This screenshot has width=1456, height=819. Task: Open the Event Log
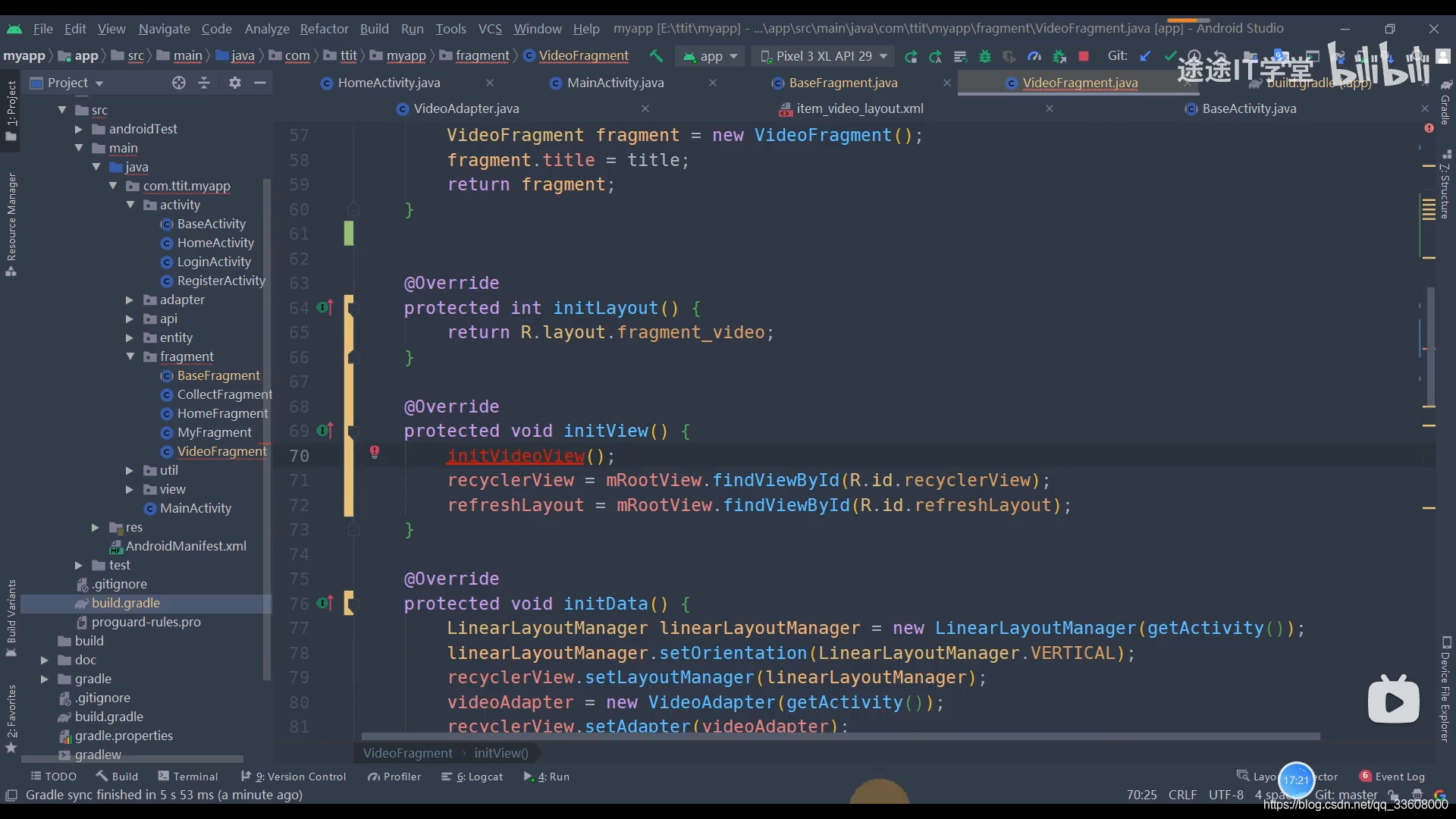coord(1392,777)
